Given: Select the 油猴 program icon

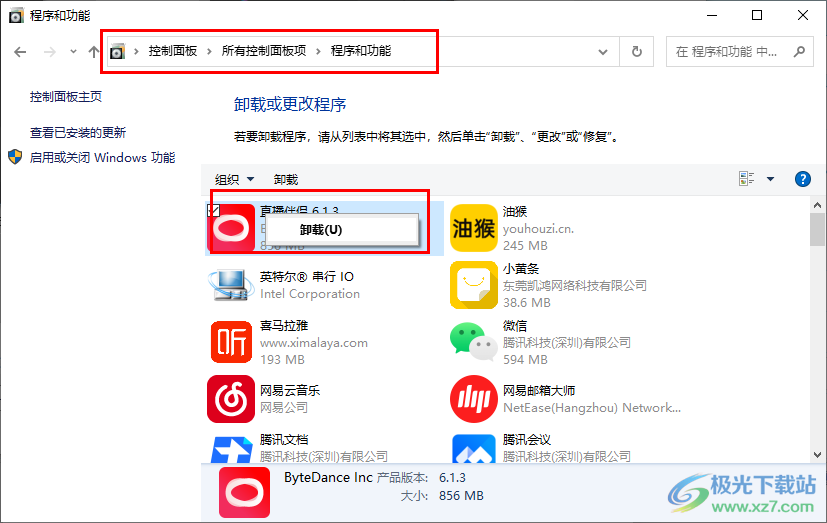Looking at the screenshot, I should (474, 228).
